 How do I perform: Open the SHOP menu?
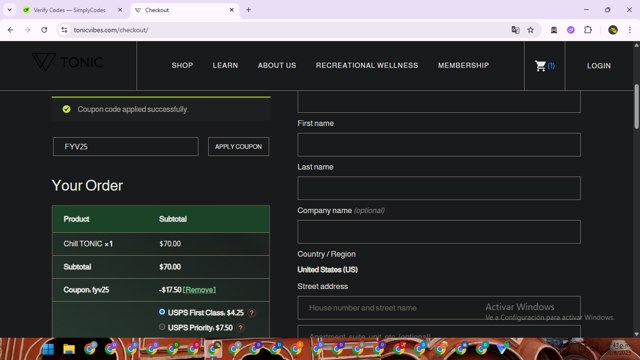pyautogui.click(x=182, y=65)
